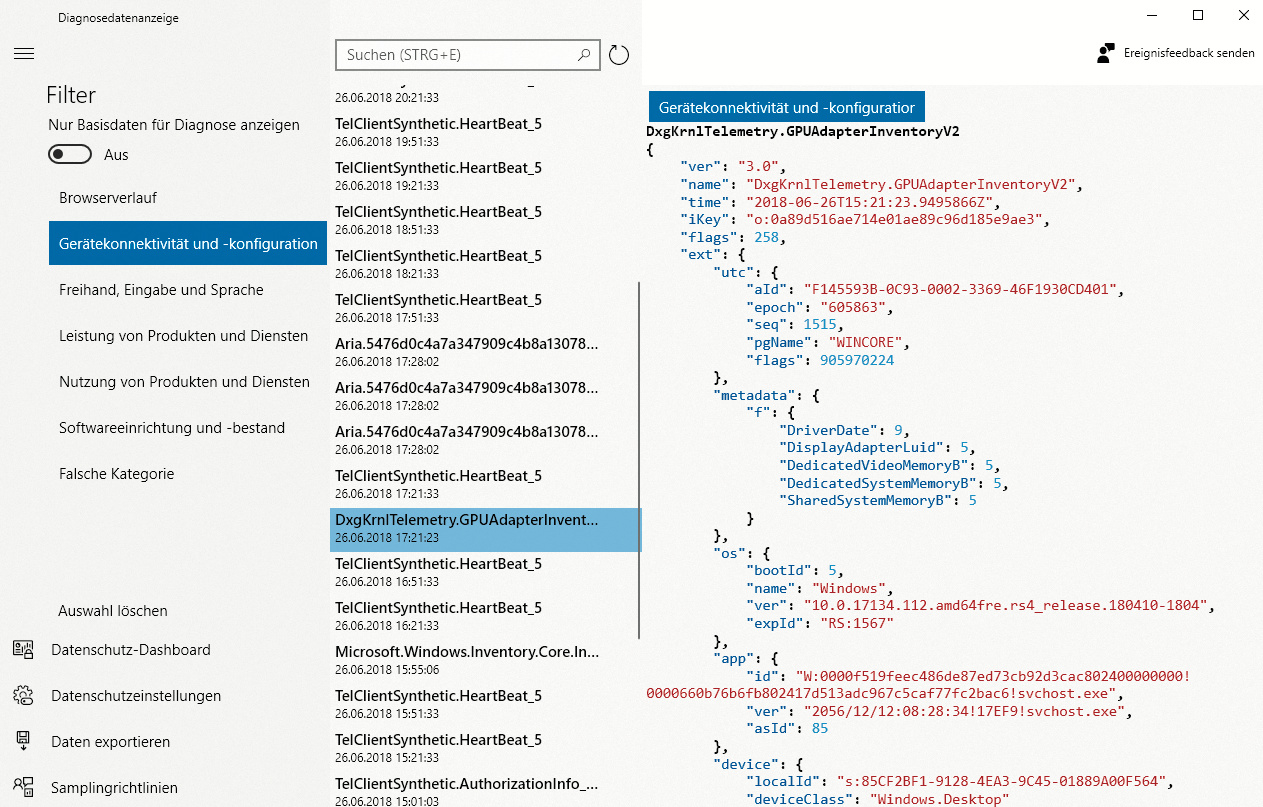Select Softwareeinrichtung und -bestand filter
Viewport: 1263px width, 807px height.
172,428
